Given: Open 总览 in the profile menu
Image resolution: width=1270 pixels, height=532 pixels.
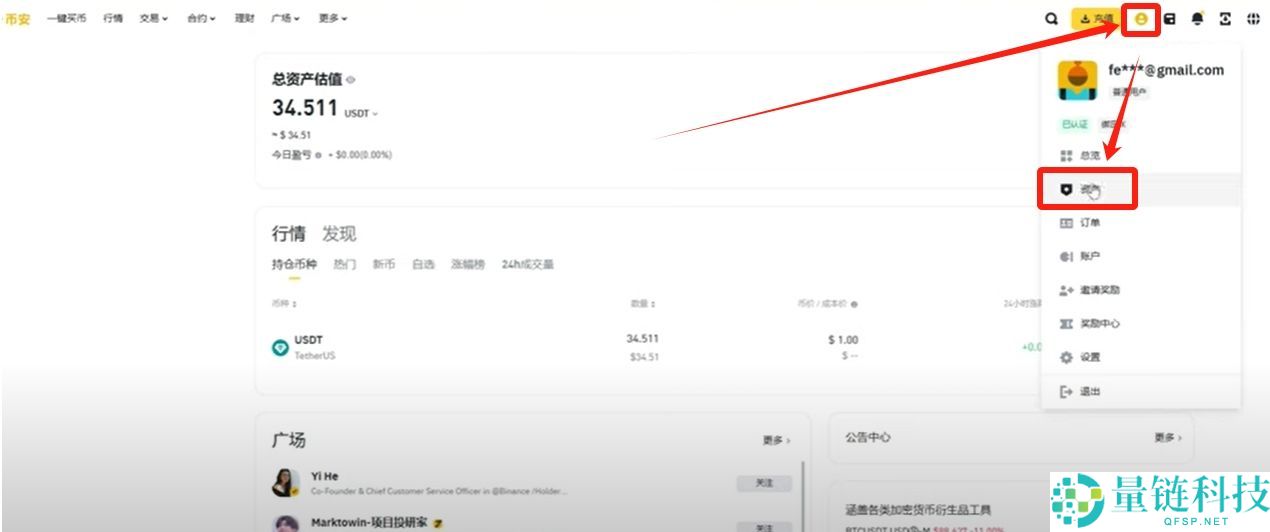Looking at the screenshot, I should pyautogui.click(x=1141, y=156).
